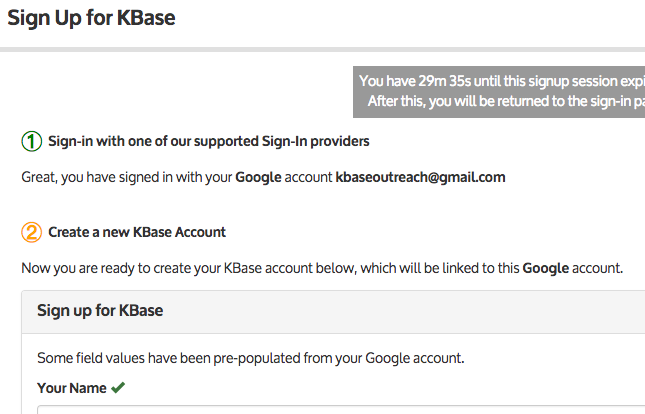Click the word KBase in the page title
The width and height of the screenshot is (645, 414).
click(x=146, y=18)
